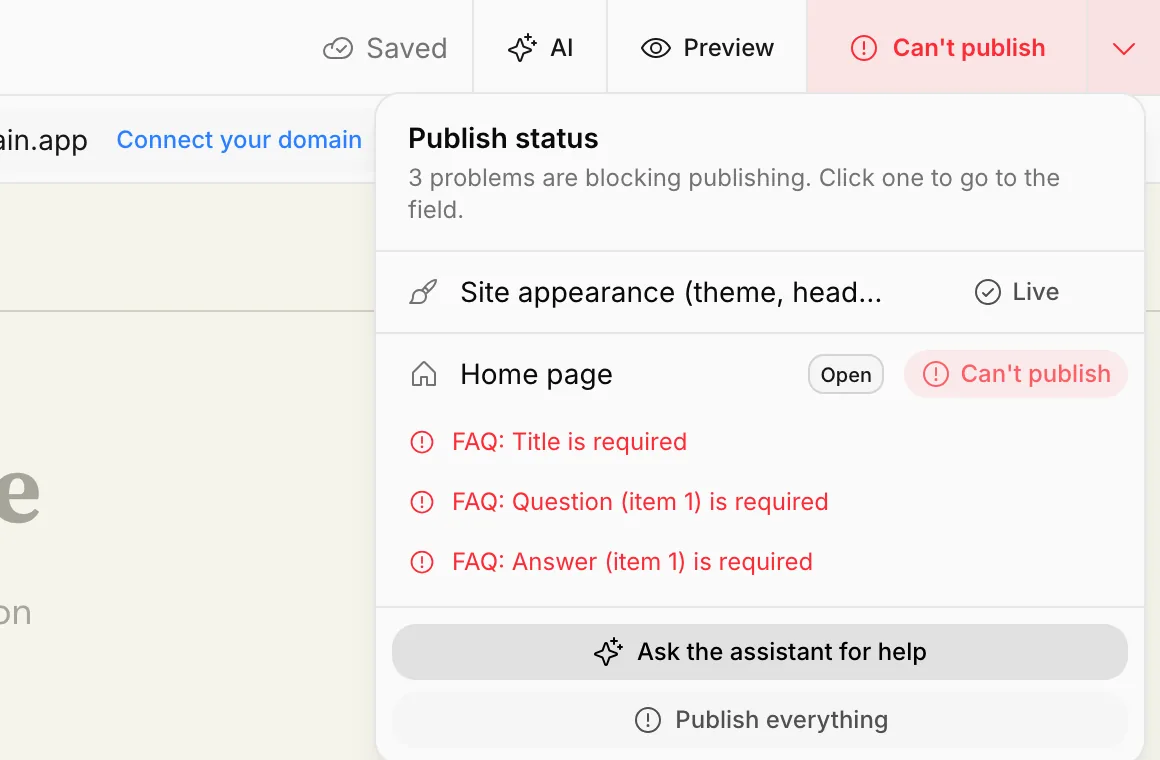Click the Publish status heading
This screenshot has height=760, width=1160.
coord(503,138)
